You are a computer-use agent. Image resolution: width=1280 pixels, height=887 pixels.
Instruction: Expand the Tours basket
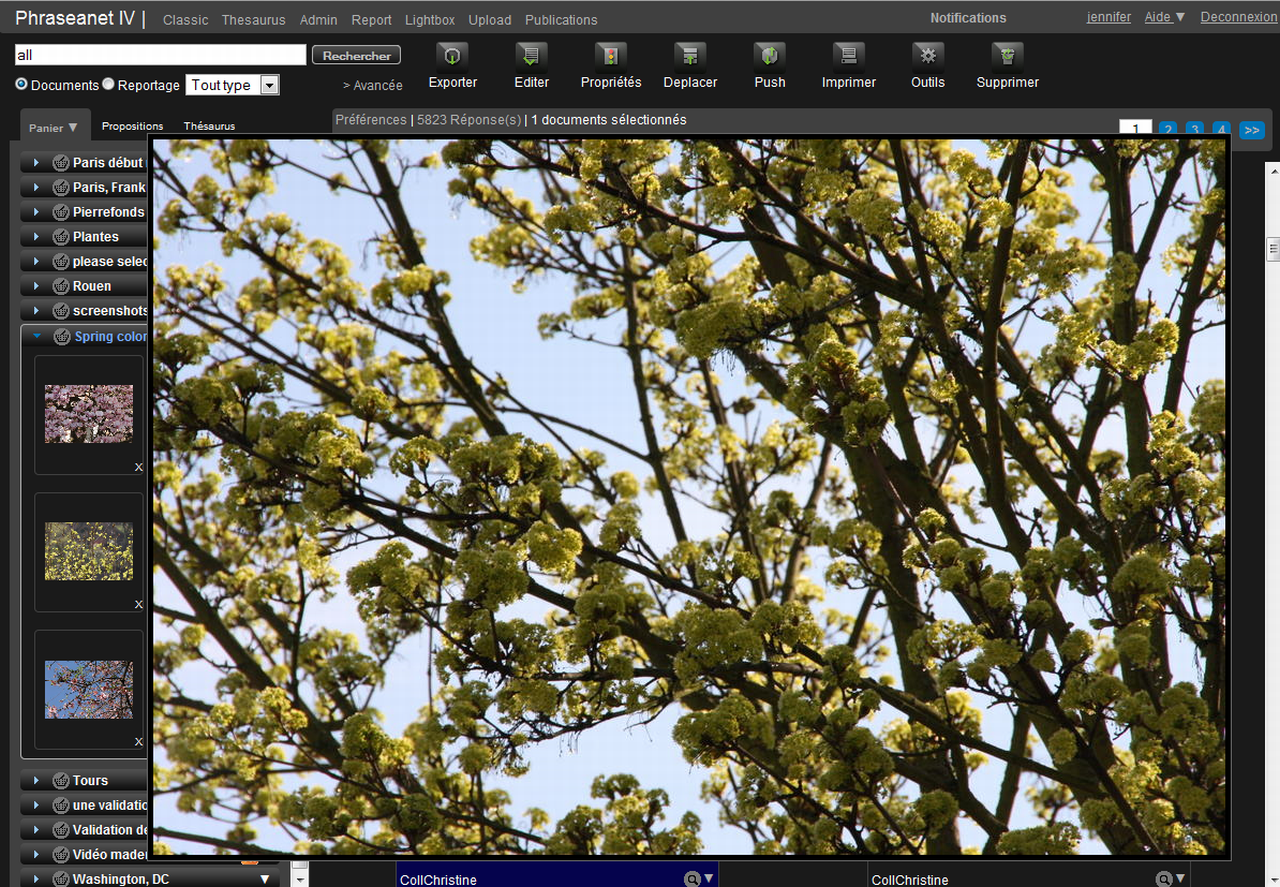pyautogui.click(x=37, y=781)
